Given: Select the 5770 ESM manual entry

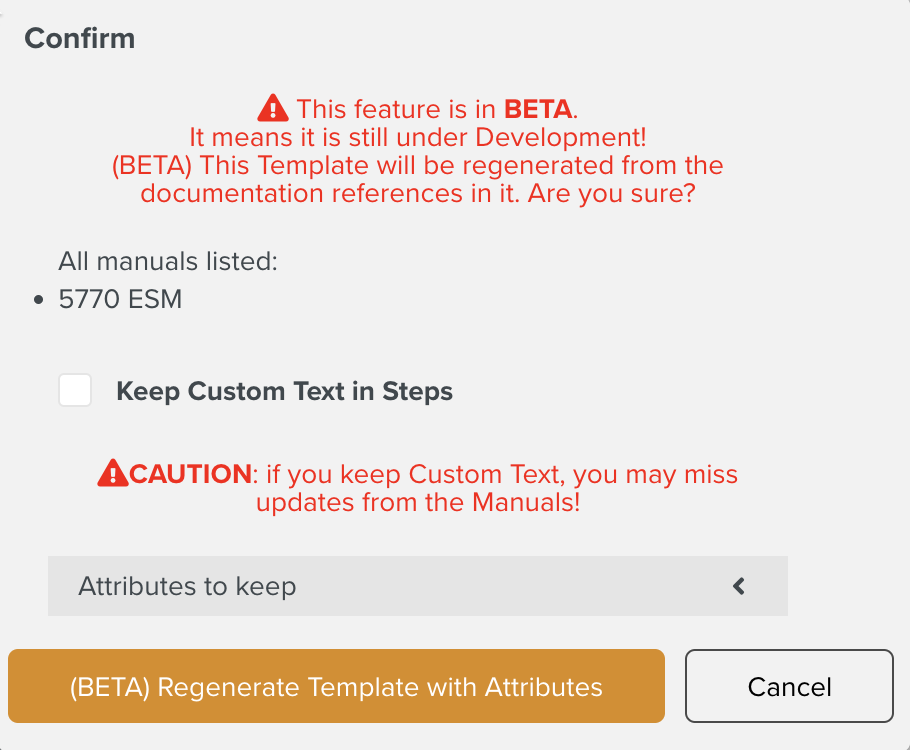Looking at the screenshot, I should click(121, 298).
